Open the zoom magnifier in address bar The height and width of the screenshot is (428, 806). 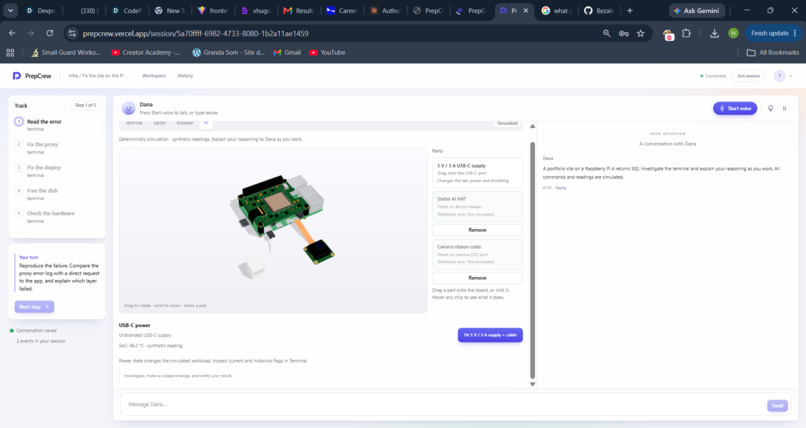tap(607, 33)
